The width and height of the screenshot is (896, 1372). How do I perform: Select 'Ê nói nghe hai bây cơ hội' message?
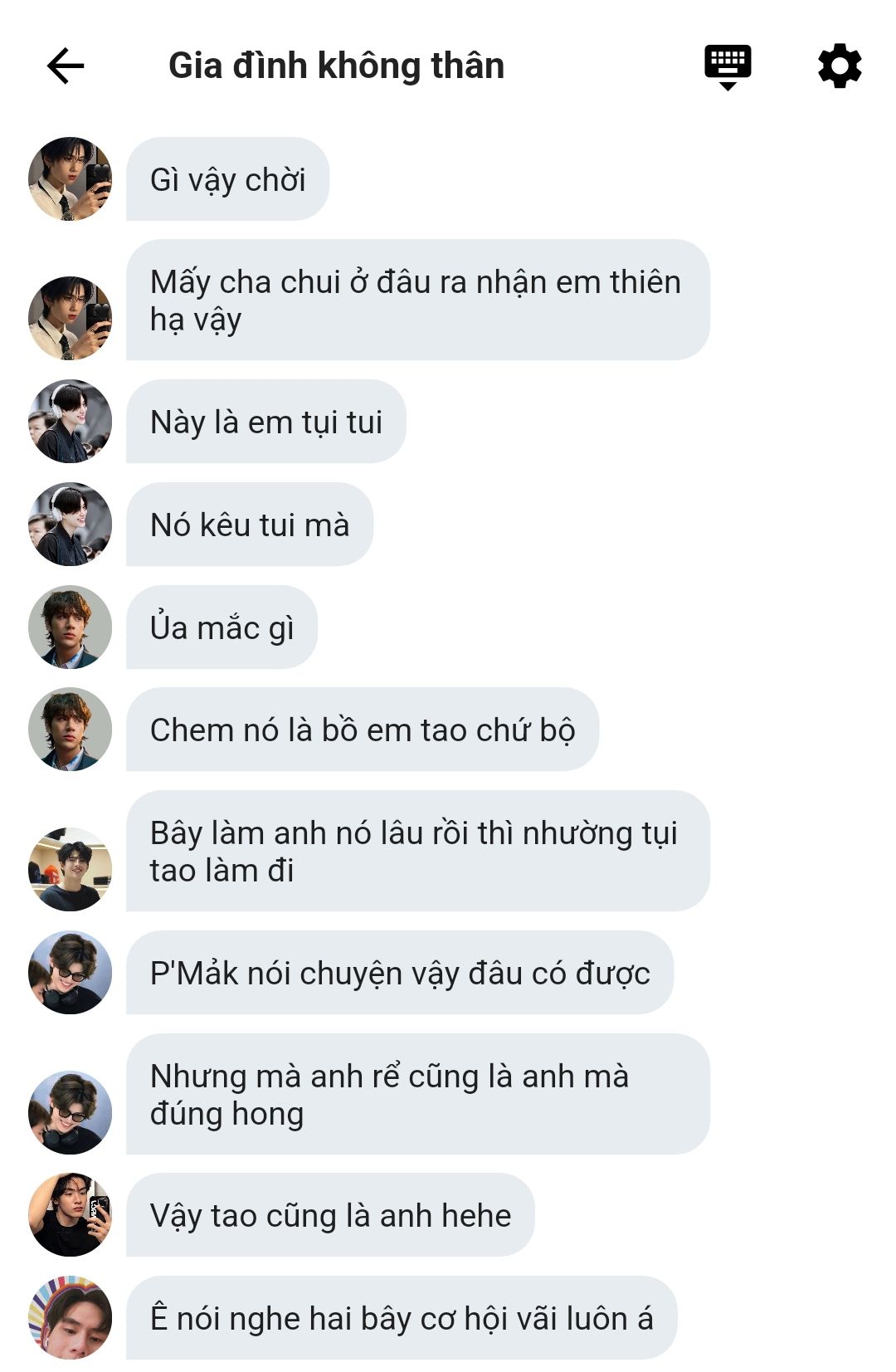point(402,1317)
